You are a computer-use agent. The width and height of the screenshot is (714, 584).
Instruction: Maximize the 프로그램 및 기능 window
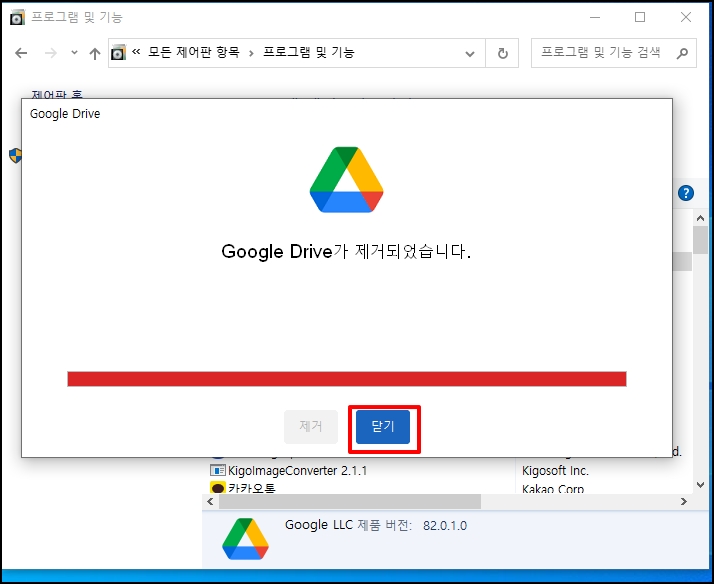[x=640, y=17]
